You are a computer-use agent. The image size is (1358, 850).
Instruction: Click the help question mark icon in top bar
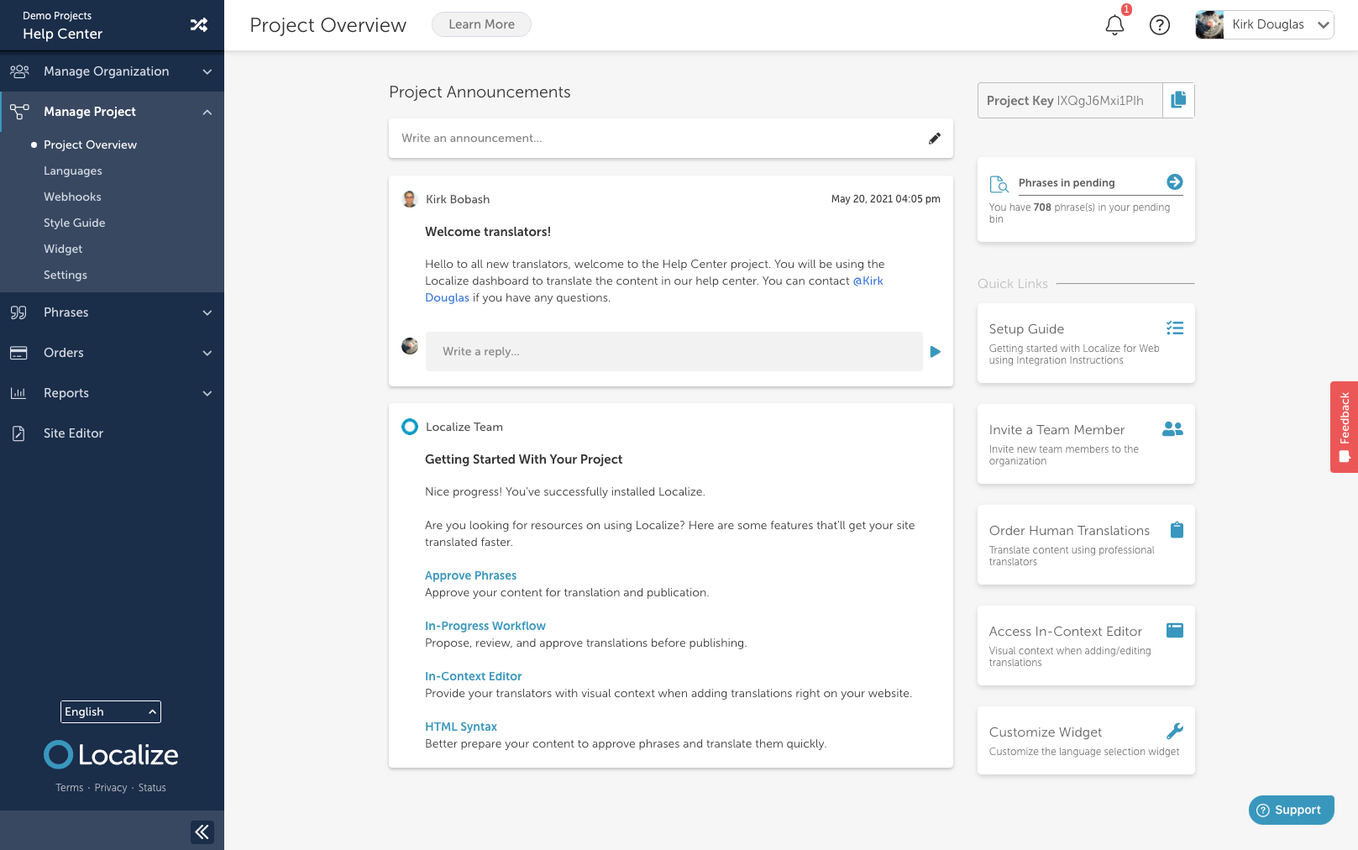[1159, 25]
